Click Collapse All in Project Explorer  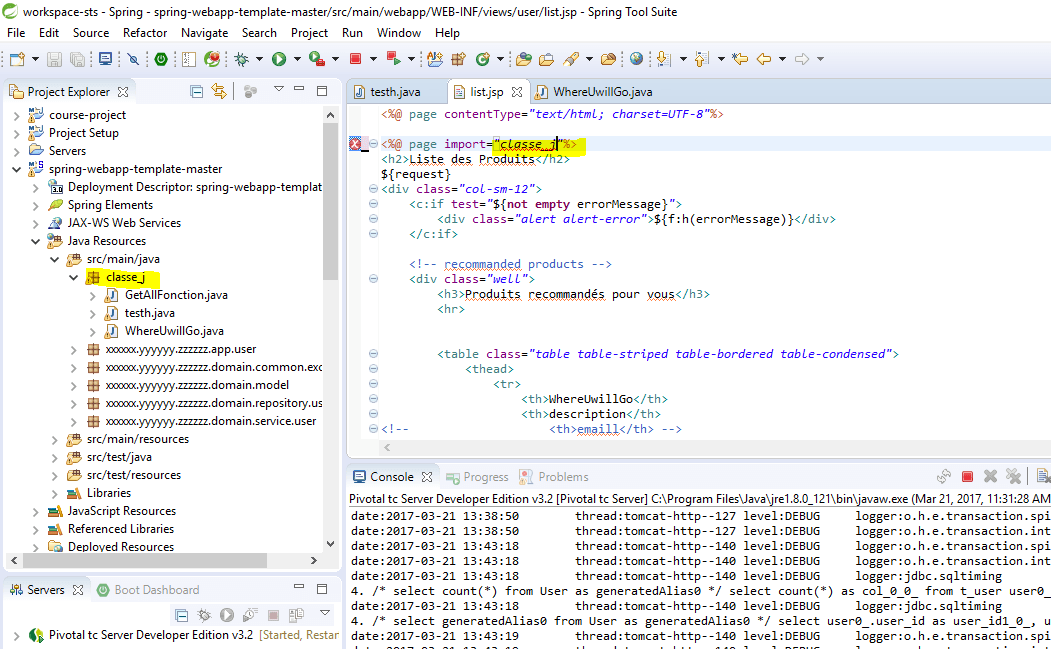pos(197,91)
